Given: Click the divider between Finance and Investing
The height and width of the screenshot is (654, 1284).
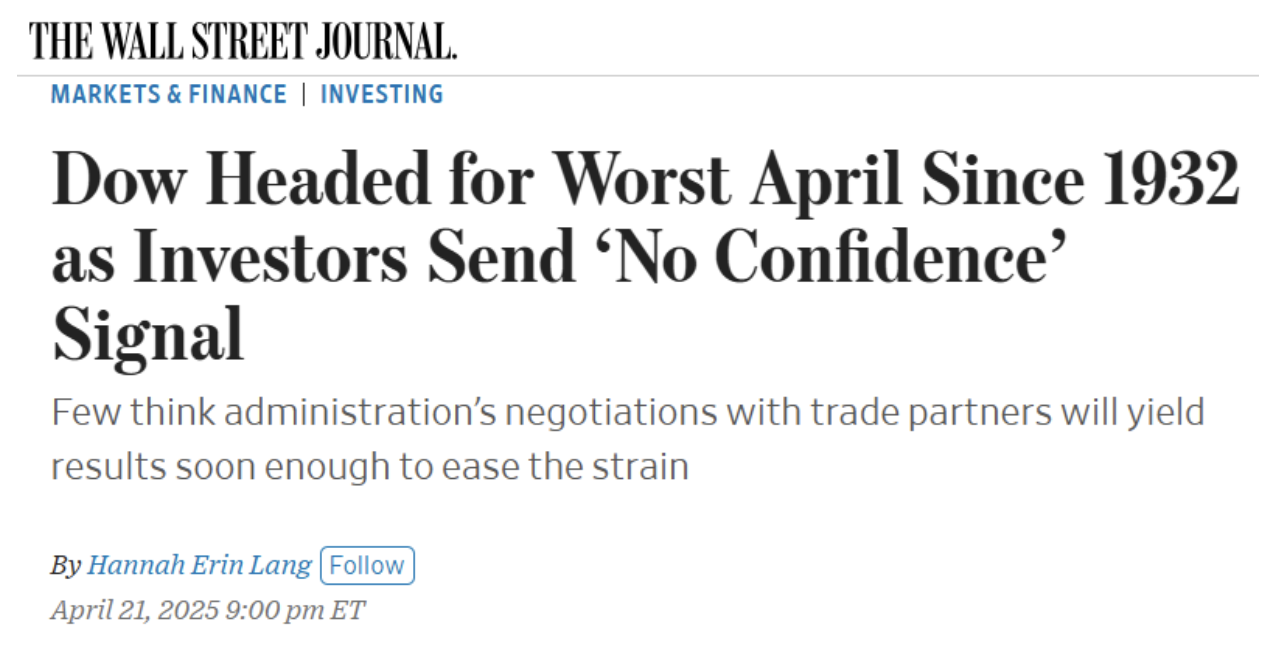Looking at the screenshot, I should coord(304,95).
